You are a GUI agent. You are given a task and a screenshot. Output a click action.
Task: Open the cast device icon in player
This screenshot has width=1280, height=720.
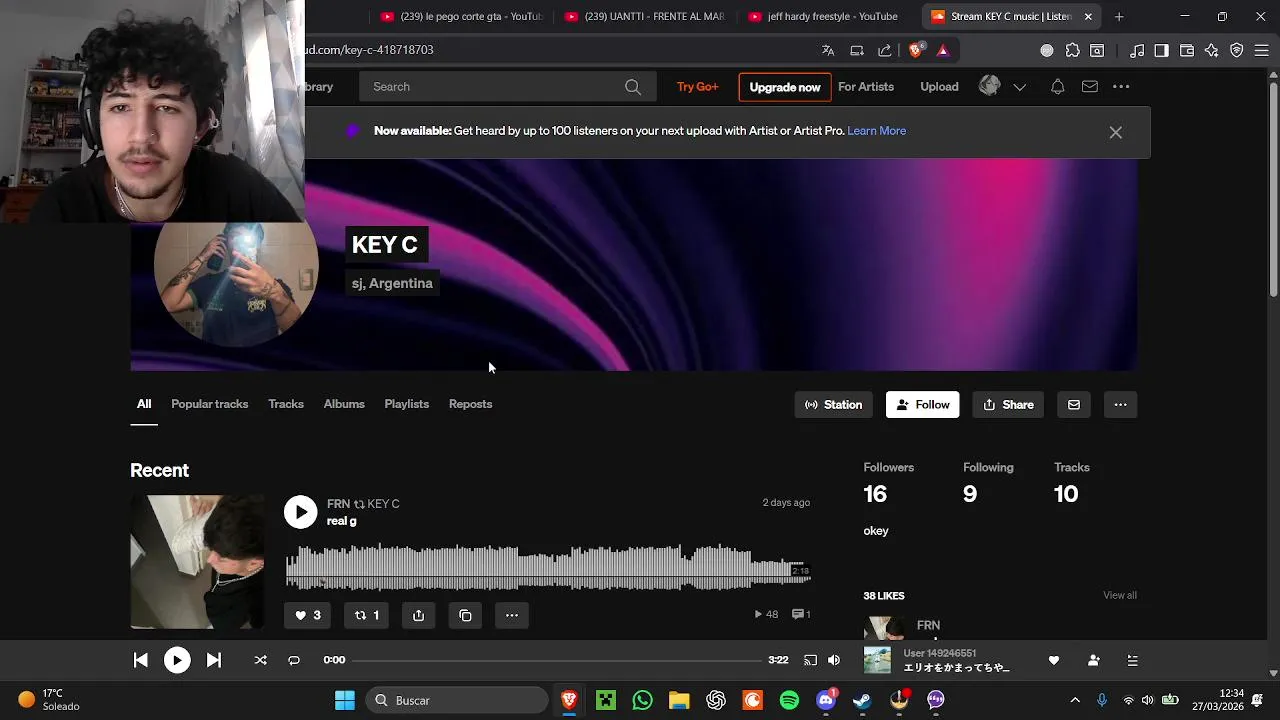pos(810,660)
